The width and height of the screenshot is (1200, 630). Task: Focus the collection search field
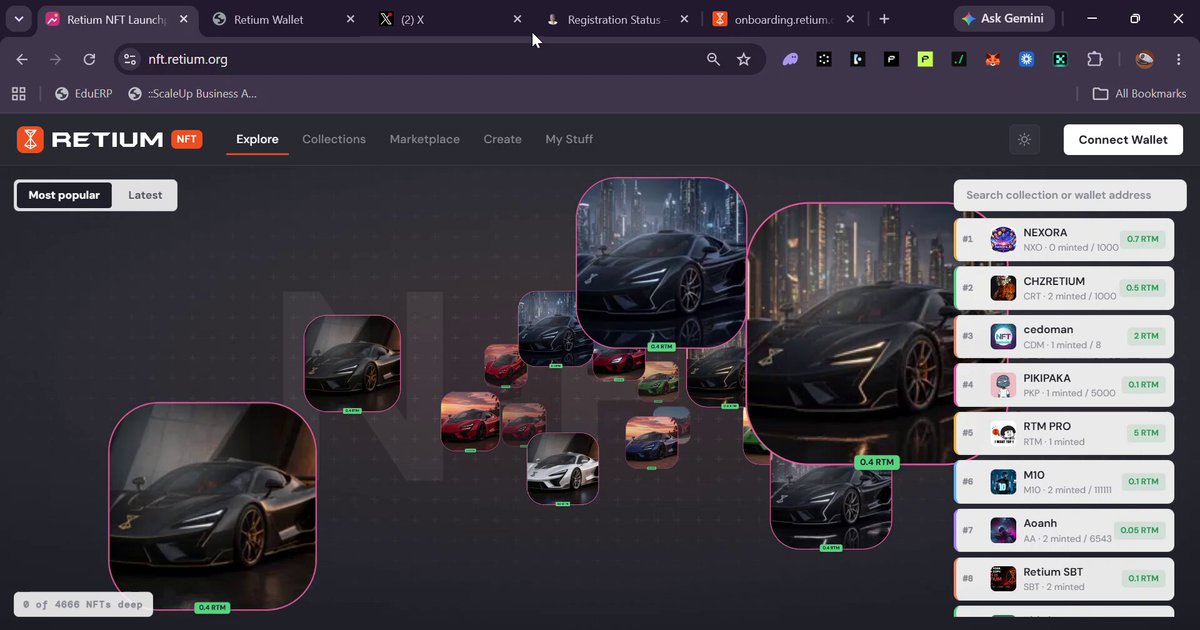click(x=1070, y=195)
